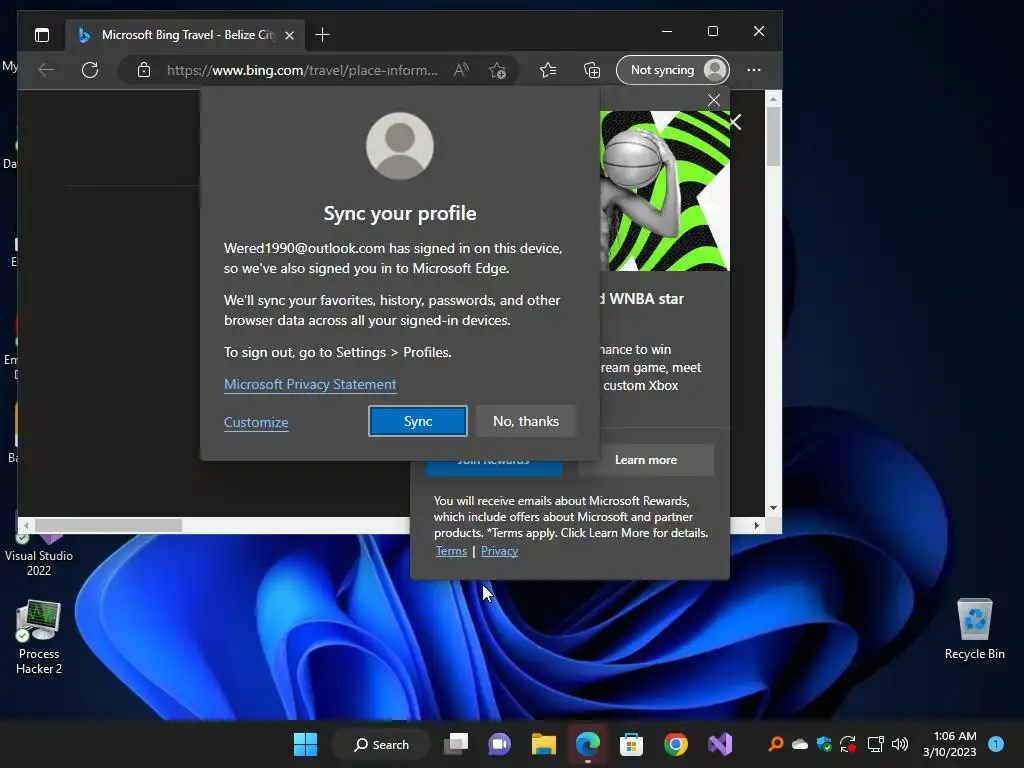Launch Google Chrome from the taskbar
This screenshot has width=1024, height=768.
tap(676, 744)
